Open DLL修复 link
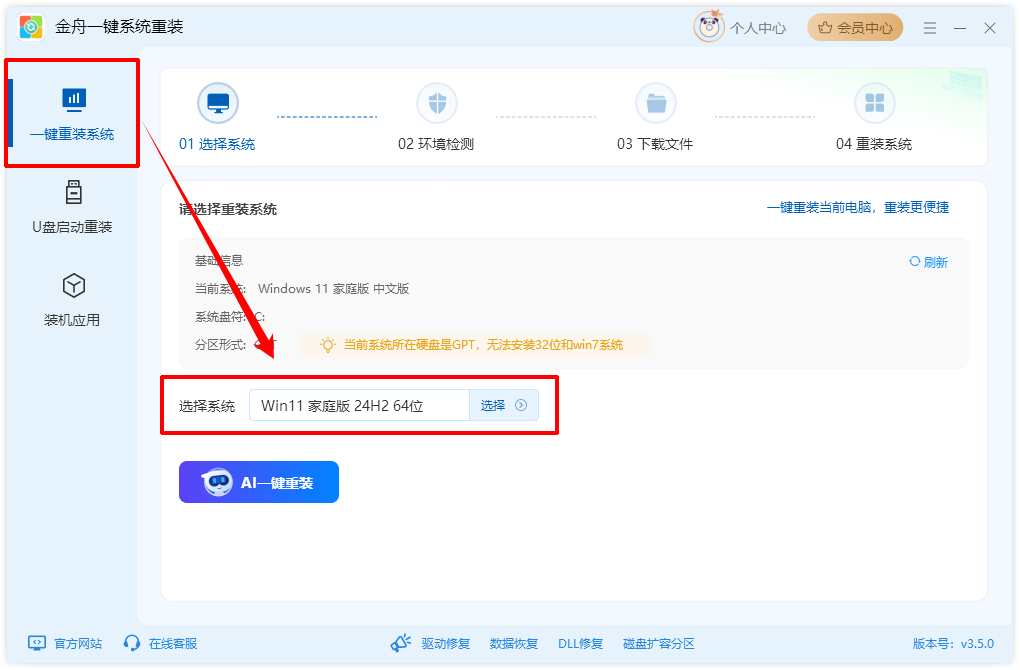Image resolution: width=1020 pixels, height=670 pixels. pyautogui.click(x=580, y=643)
